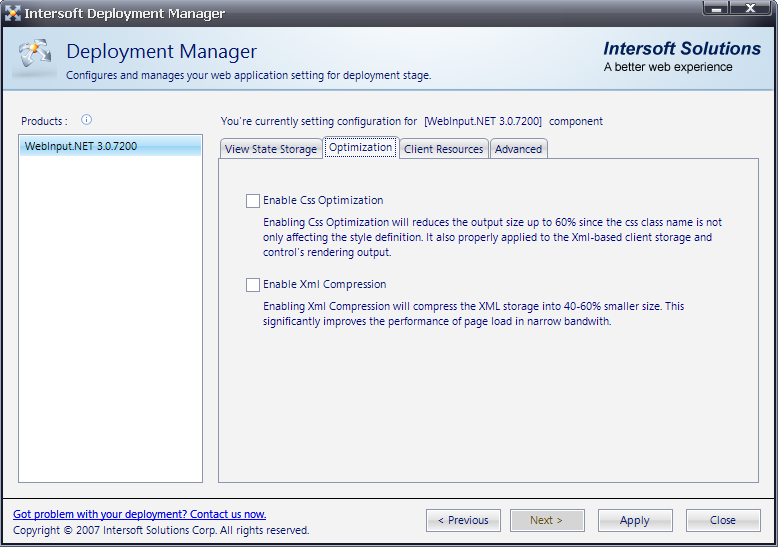This screenshot has height=548, width=778.
Task: Enable Xml Compression checkbox
Action: (253, 284)
